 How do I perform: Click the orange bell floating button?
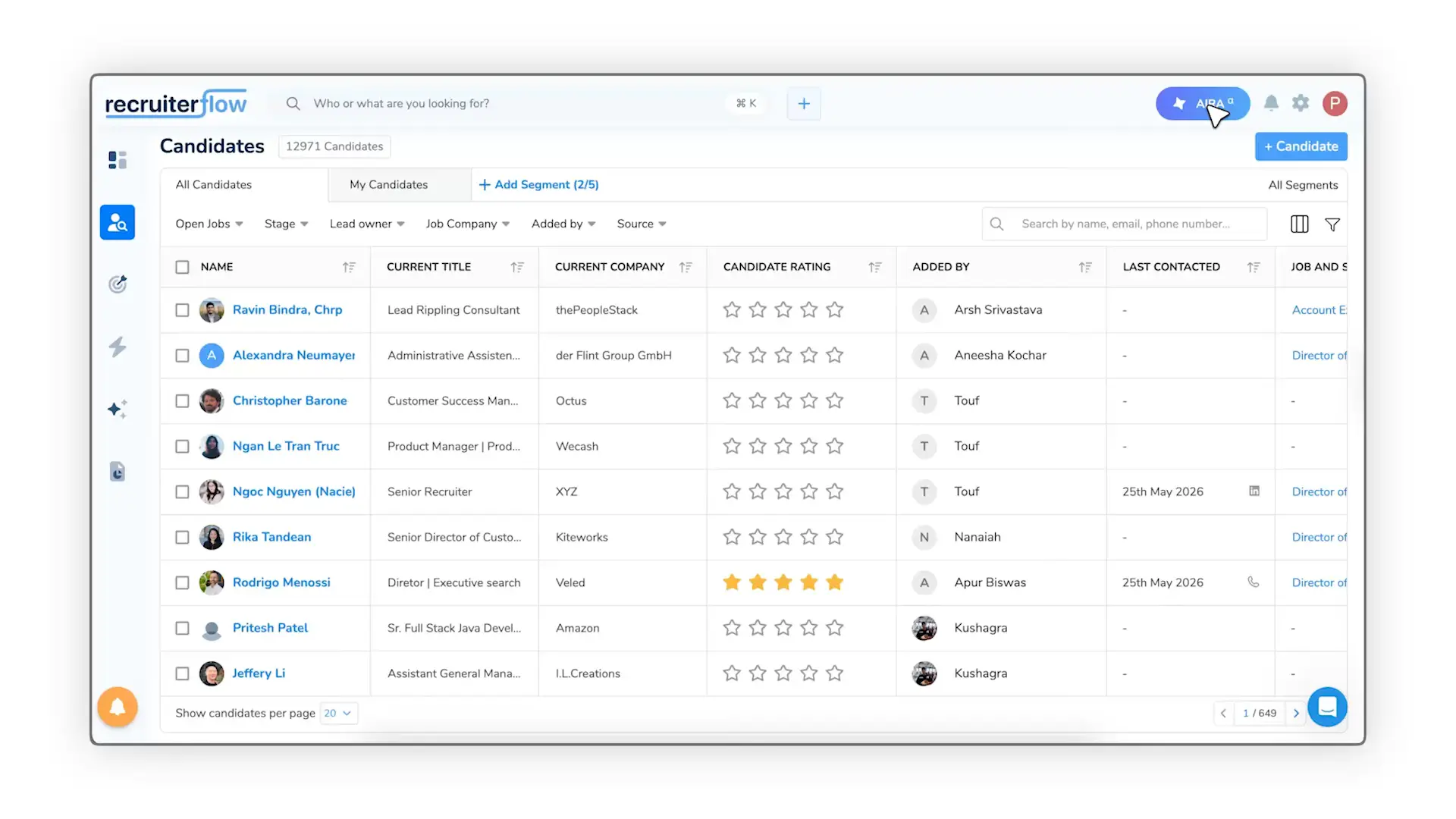[118, 707]
